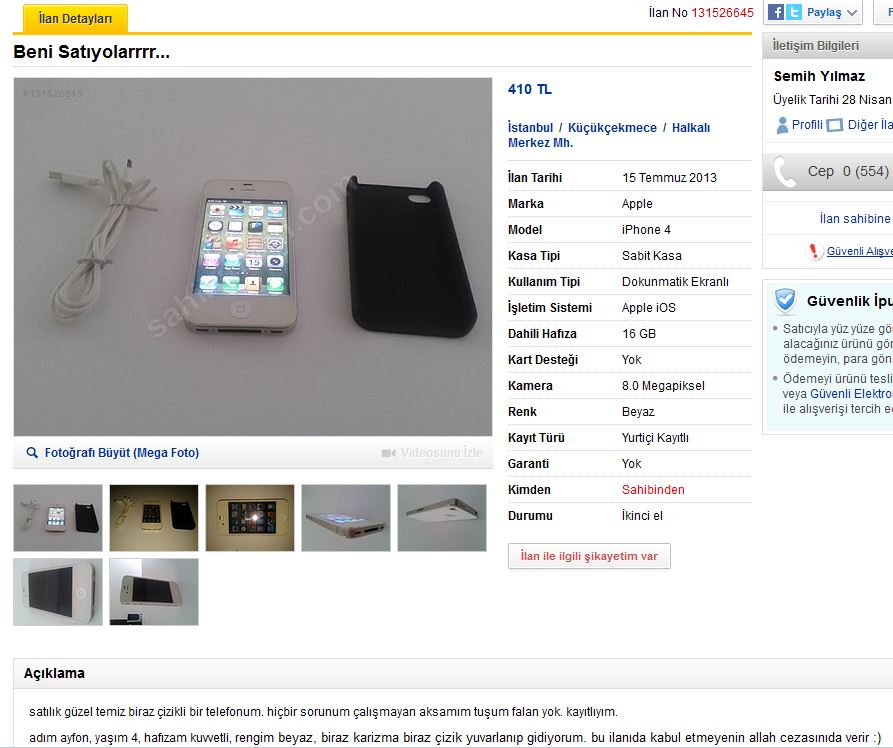The image size is (893, 748).
Task: Click the video camera Videosunu İzle icon
Action: [x=389, y=453]
